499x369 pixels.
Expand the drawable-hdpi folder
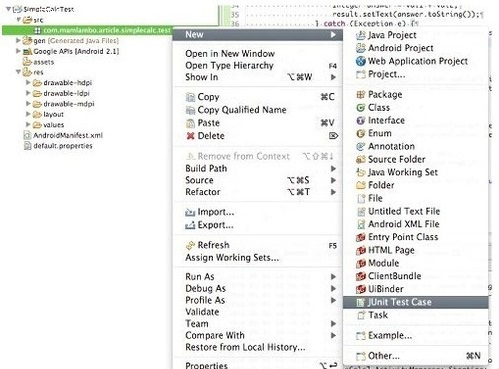(28, 82)
